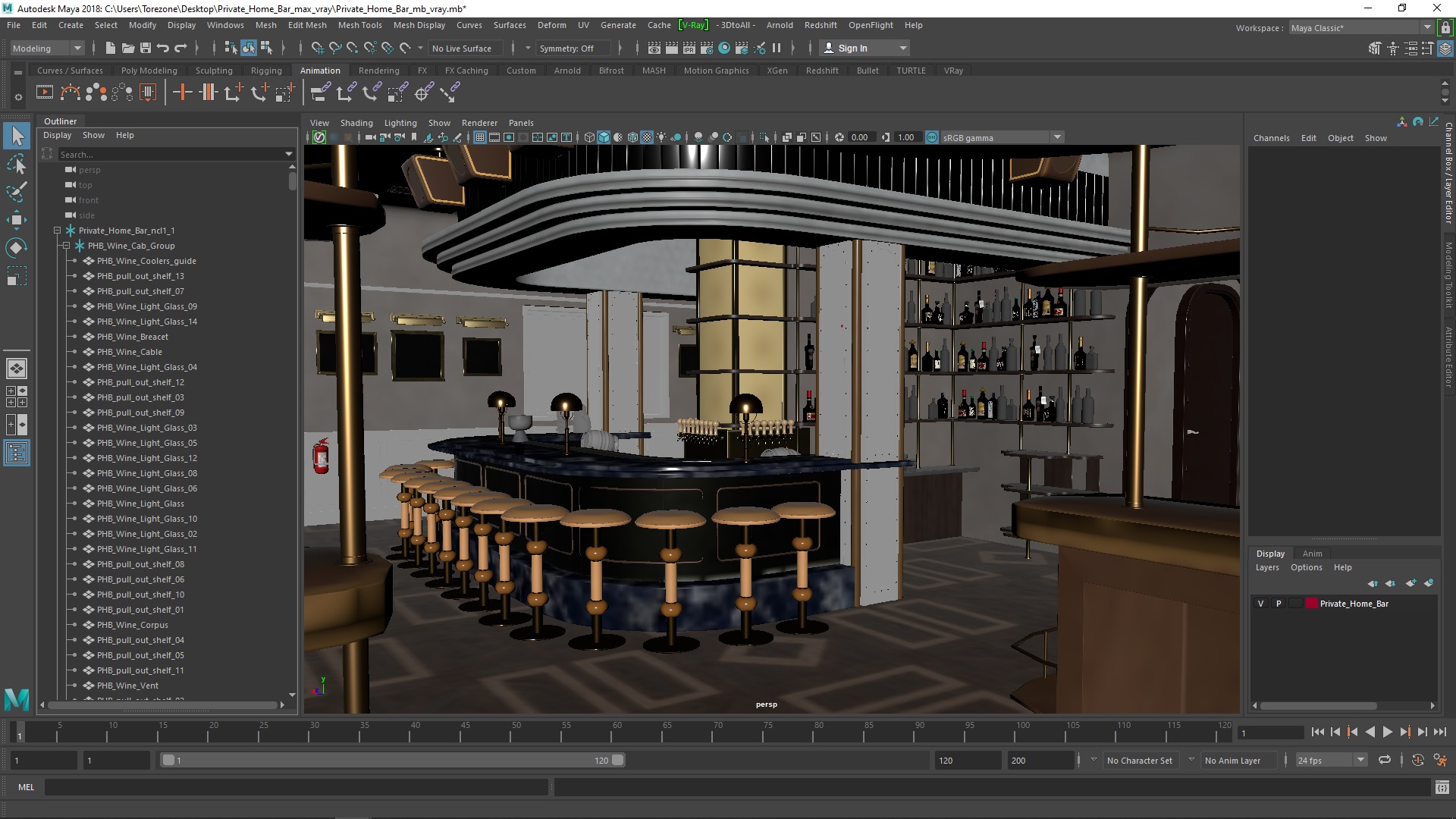Viewport: 1456px width, 819px height.
Task: Open Render Settings clapboard icon
Action: point(707,48)
